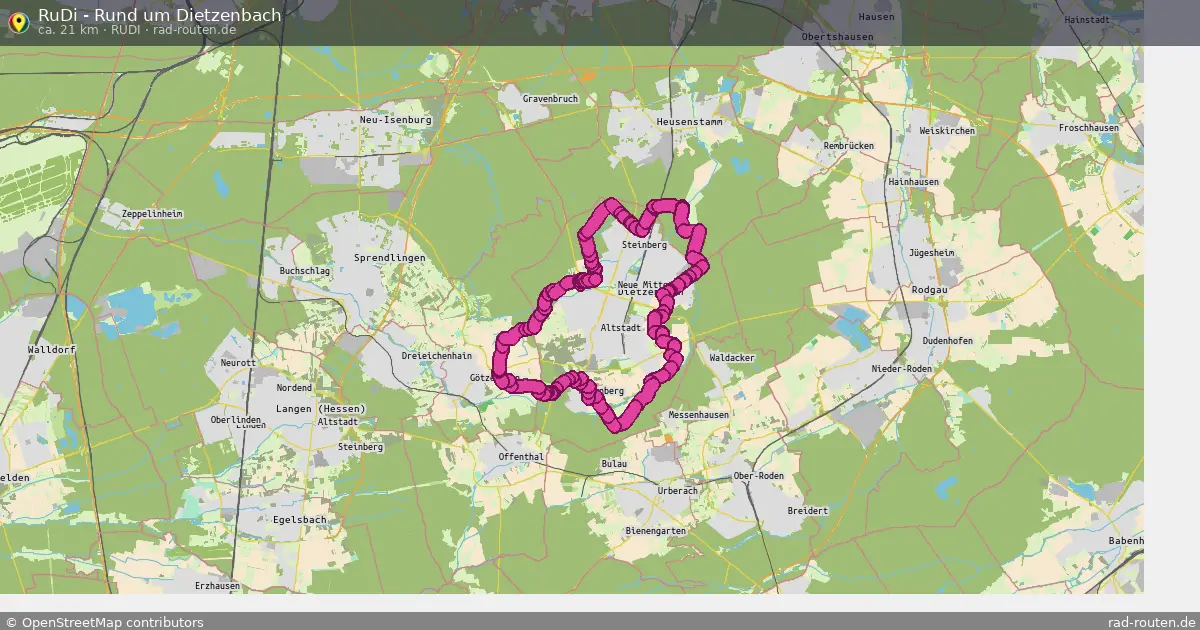Click the Nieder-Roden map label
The height and width of the screenshot is (630, 1200).
click(902, 368)
